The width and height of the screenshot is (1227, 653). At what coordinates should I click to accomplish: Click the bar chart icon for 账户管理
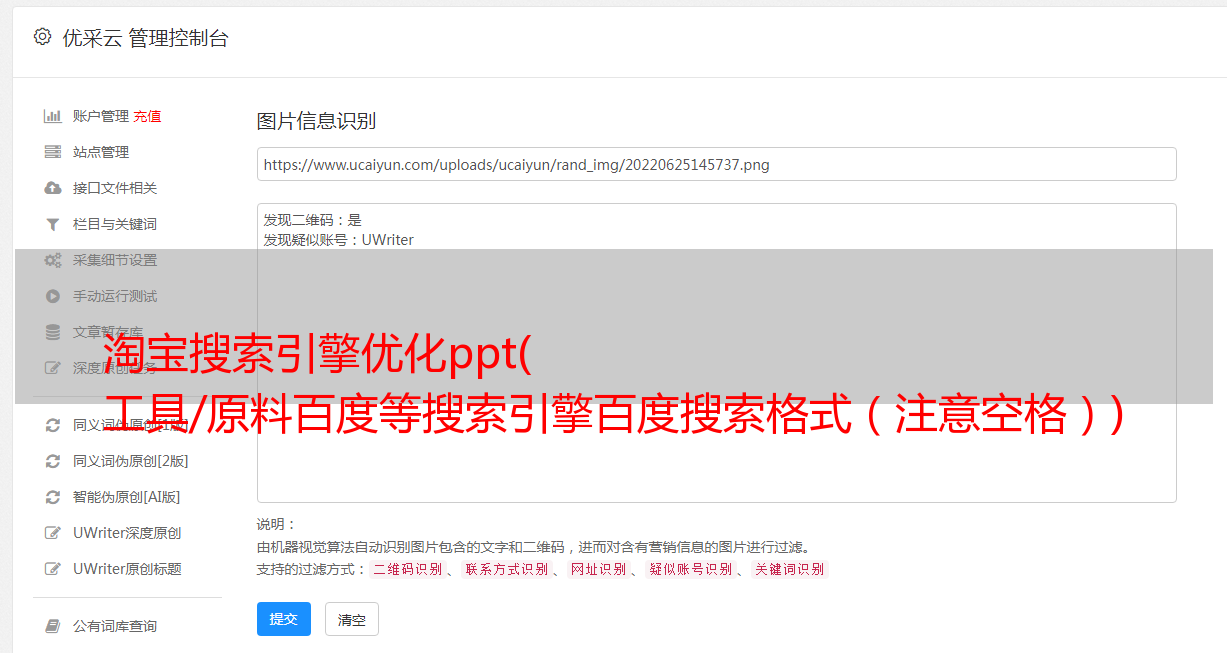pos(53,116)
